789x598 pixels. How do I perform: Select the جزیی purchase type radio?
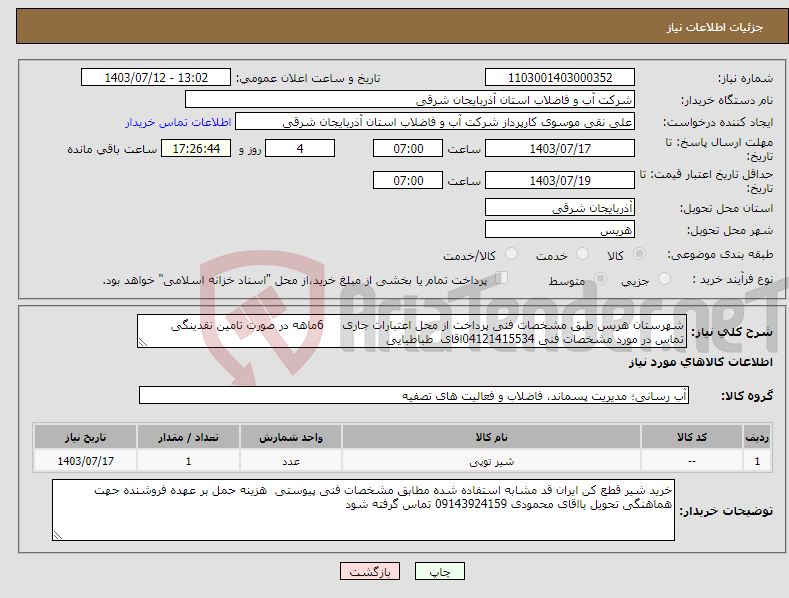pyautogui.click(x=664, y=279)
